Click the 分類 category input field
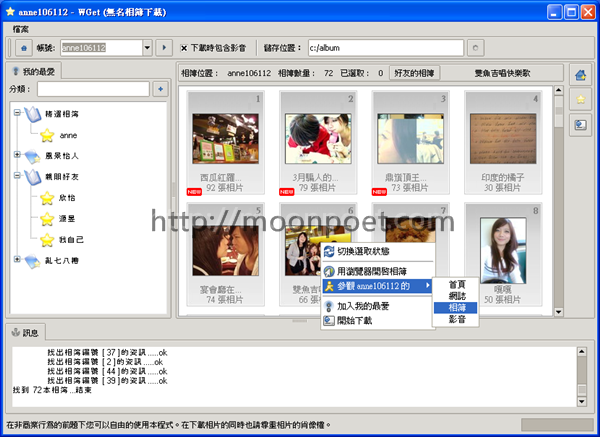The width and height of the screenshot is (600, 437). 93,89
